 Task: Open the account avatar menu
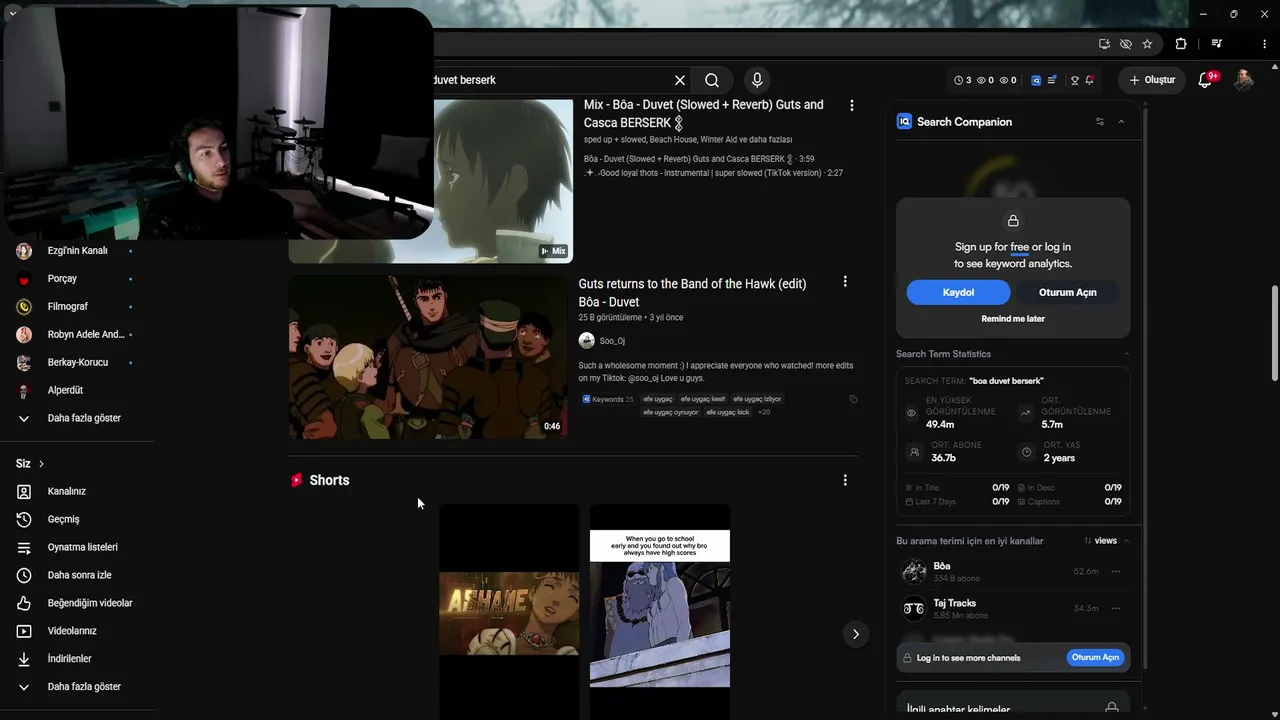[1244, 80]
